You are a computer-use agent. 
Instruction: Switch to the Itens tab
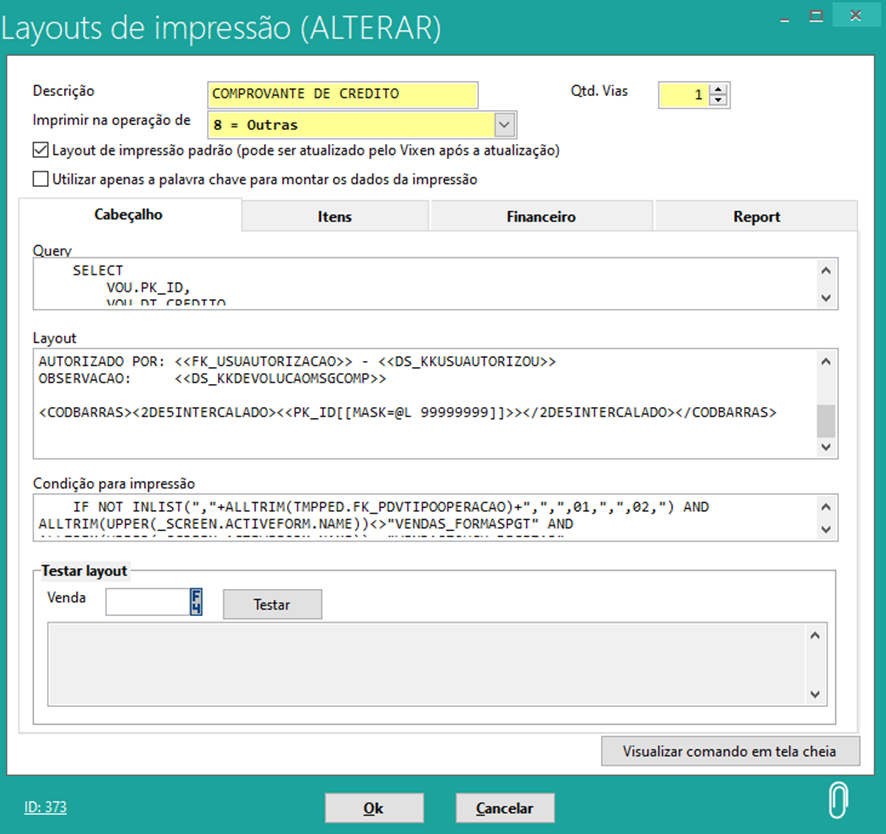pos(335,216)
